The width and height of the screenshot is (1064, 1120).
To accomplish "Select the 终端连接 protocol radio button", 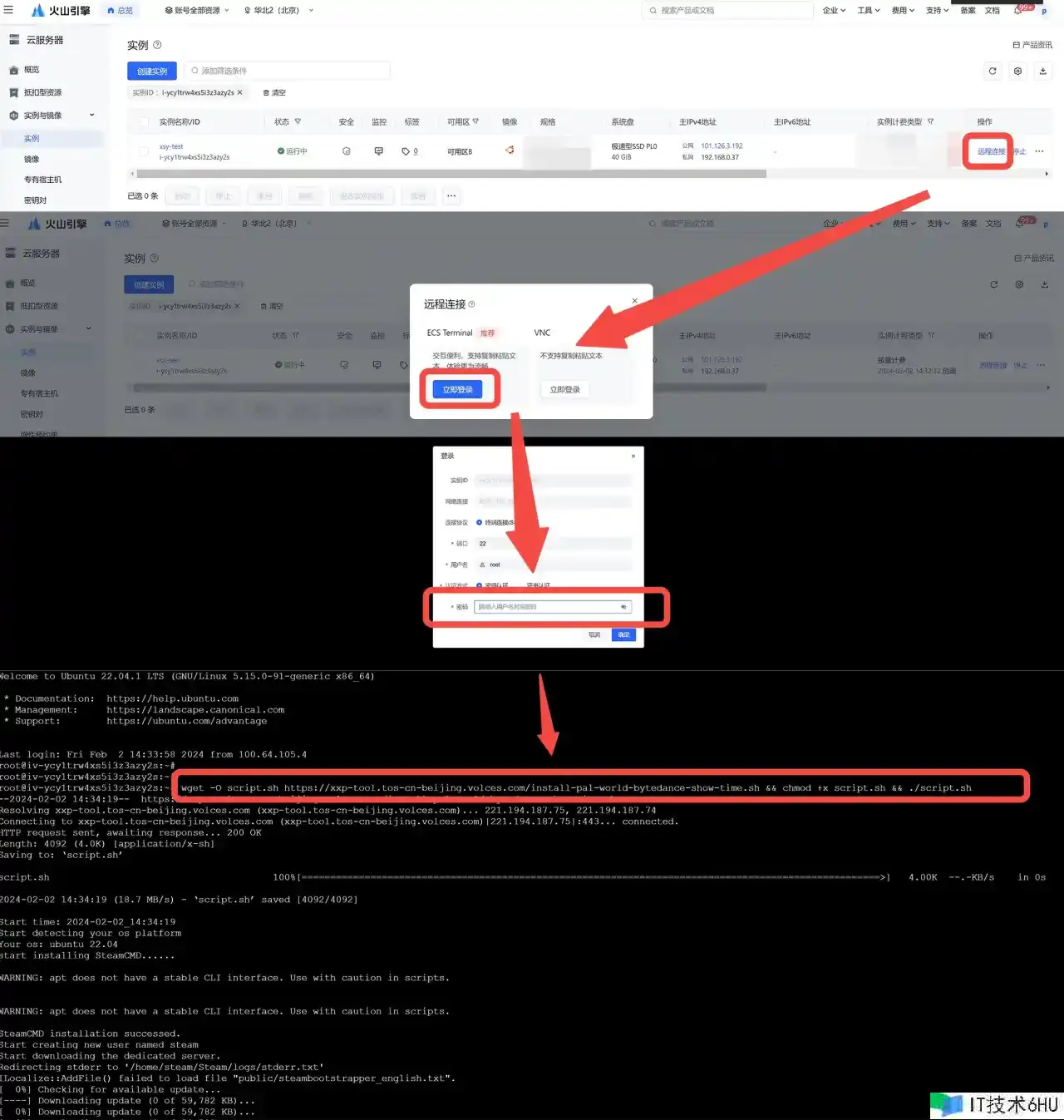I will (479, 522).
